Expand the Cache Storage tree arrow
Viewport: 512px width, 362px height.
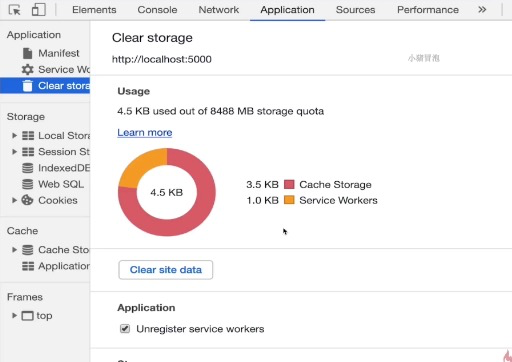click(14, 250)
